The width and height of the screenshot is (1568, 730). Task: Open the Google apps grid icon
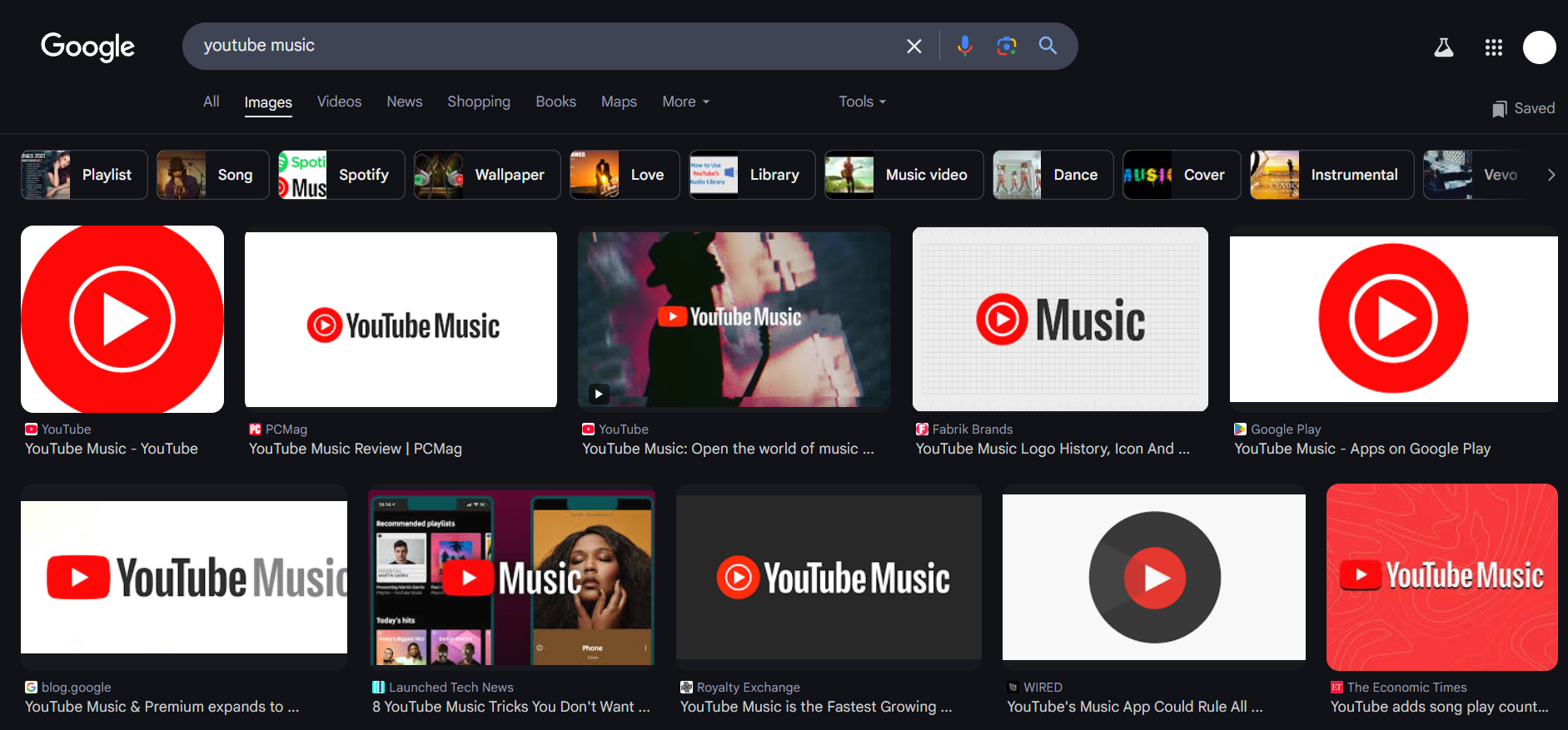pos(1493,47)
